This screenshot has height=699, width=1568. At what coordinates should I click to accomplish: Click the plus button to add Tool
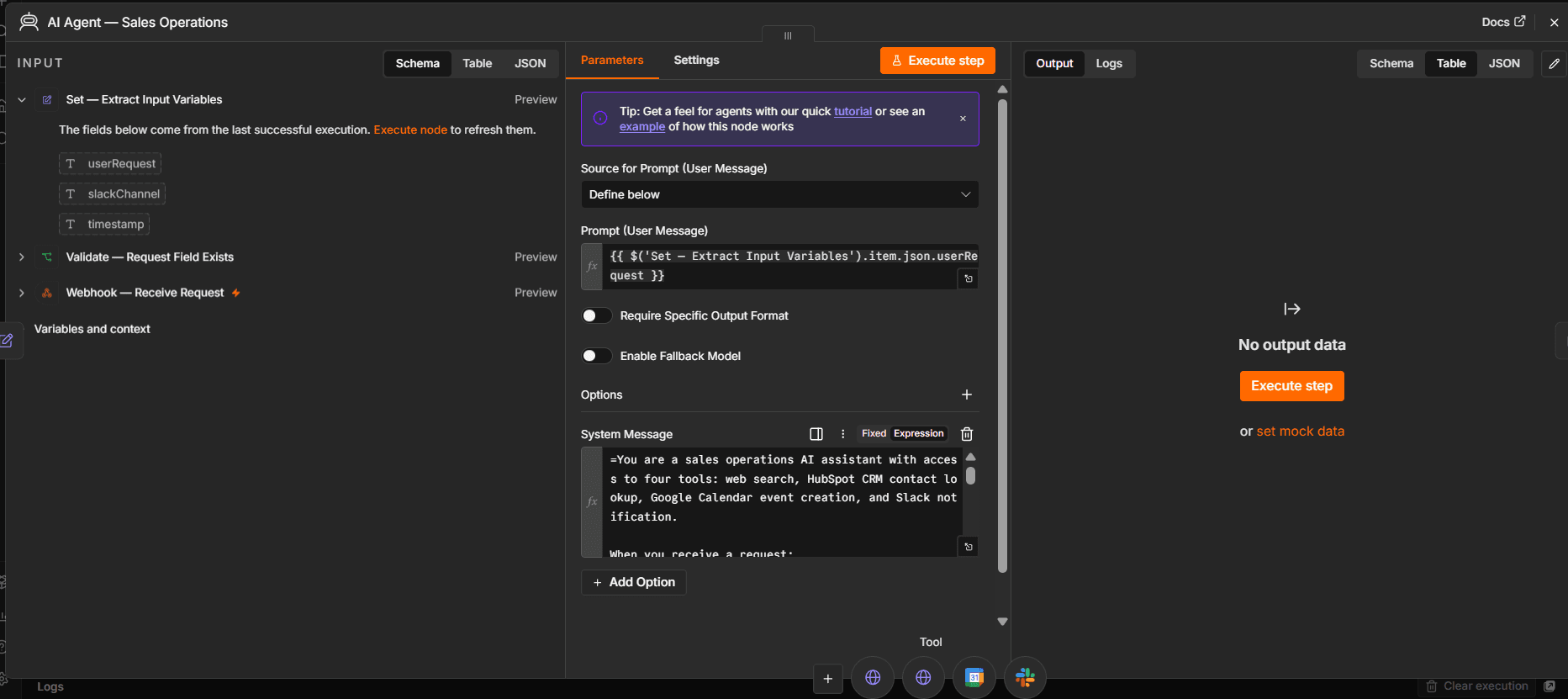pyautogui.click(x=827, y=679)
